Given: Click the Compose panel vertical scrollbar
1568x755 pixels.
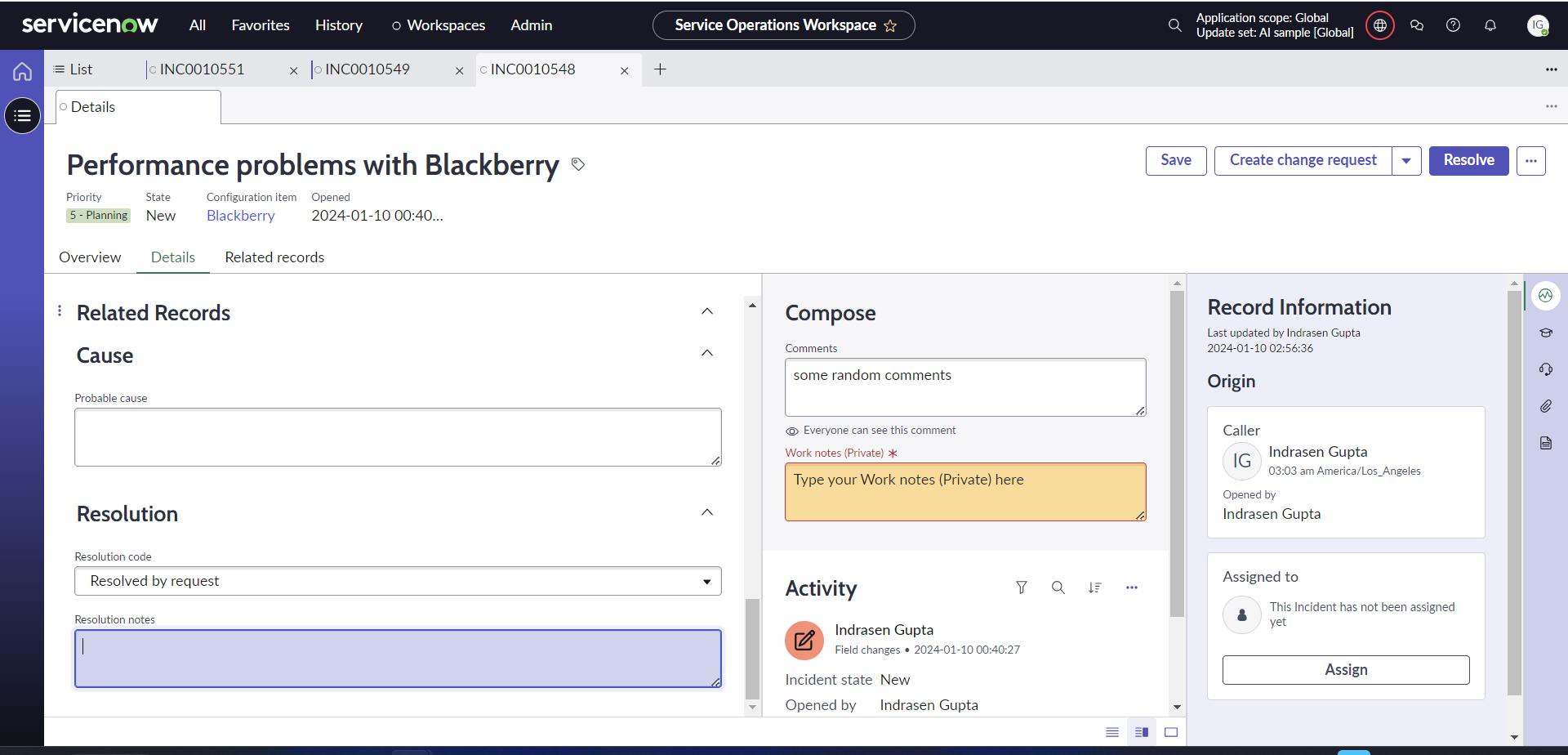Looking at the screenshot, I should (1177, 454).
